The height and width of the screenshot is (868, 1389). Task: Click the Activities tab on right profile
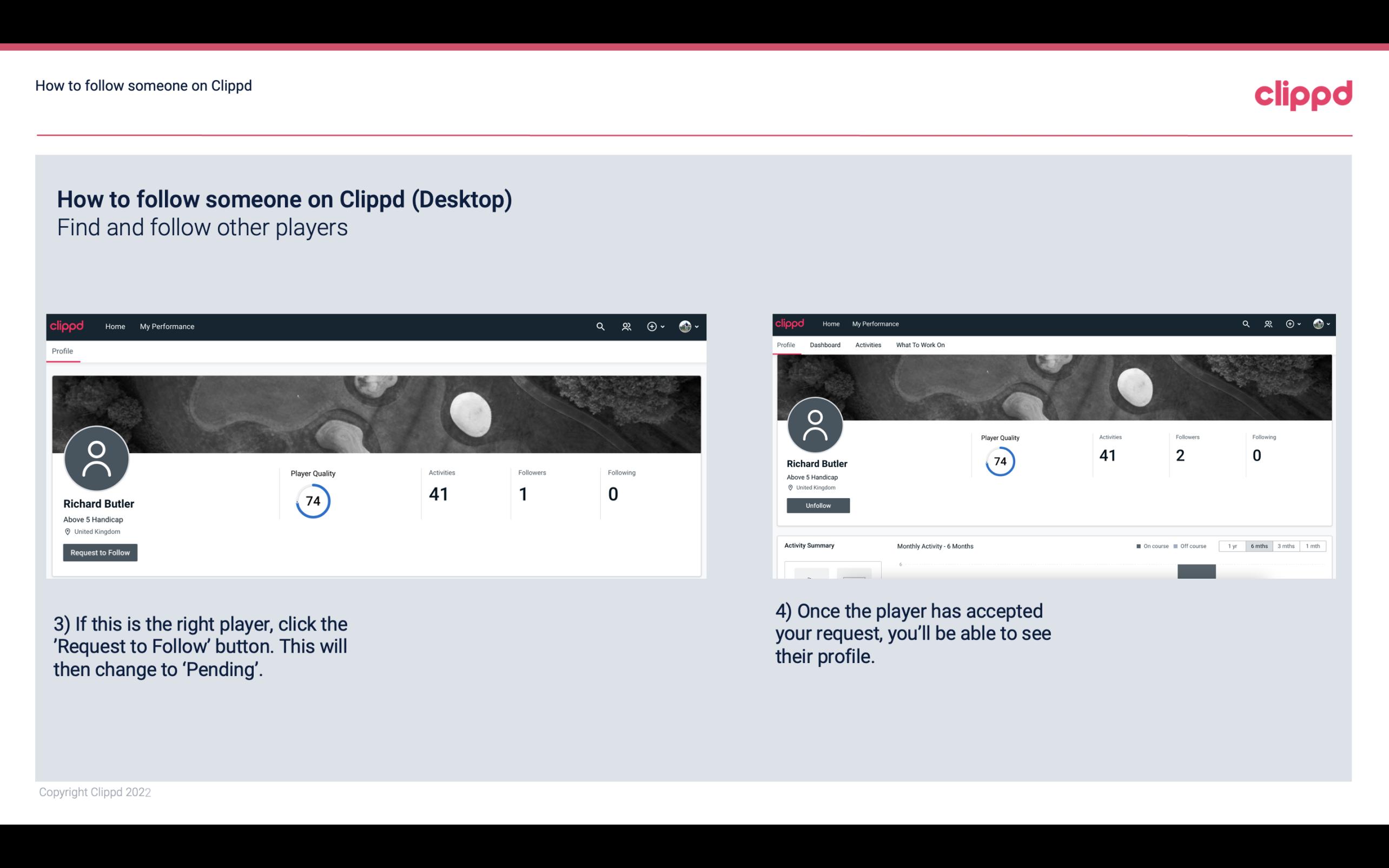866,344
